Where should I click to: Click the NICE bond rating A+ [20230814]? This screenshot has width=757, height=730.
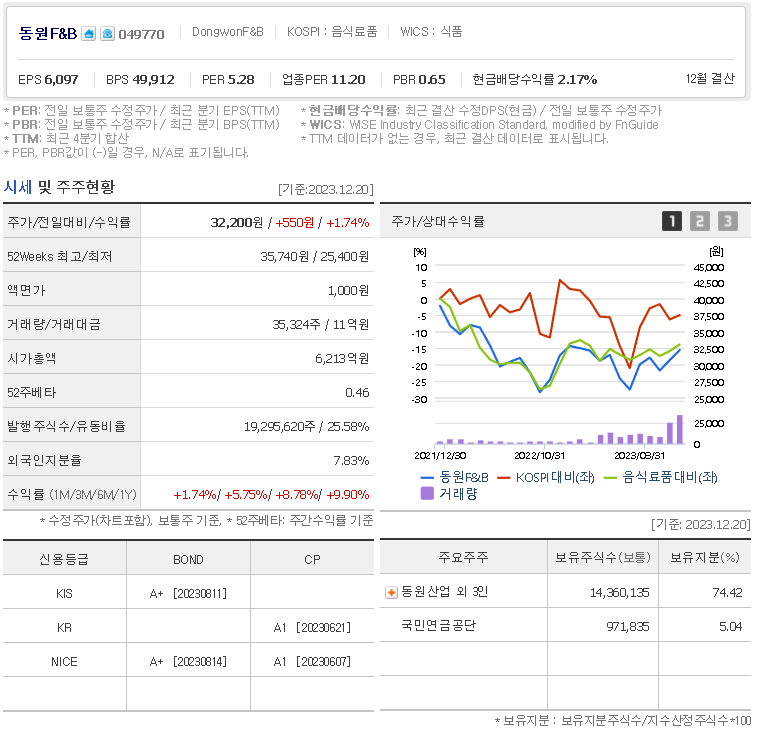tap(188, 662)
